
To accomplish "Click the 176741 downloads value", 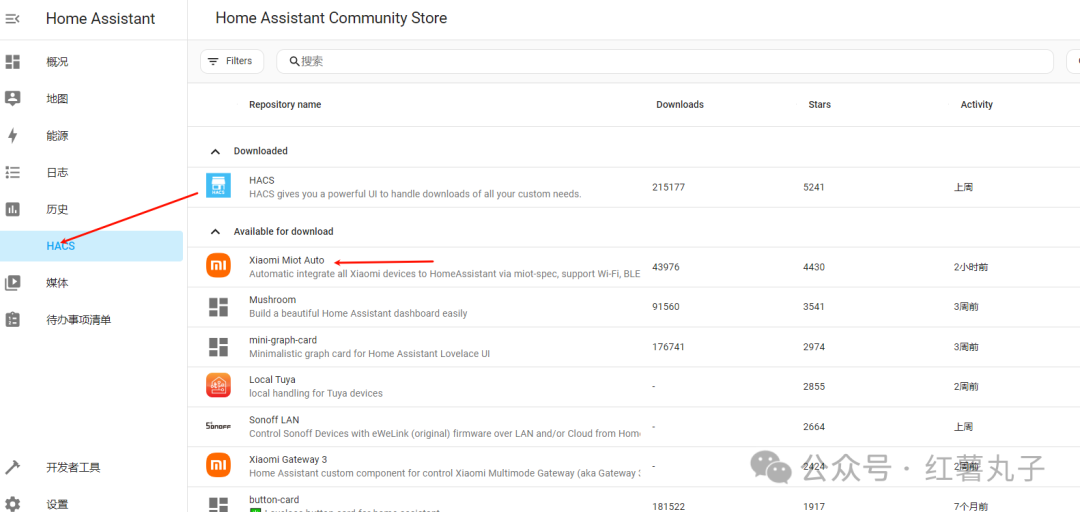I will point(668,347).
